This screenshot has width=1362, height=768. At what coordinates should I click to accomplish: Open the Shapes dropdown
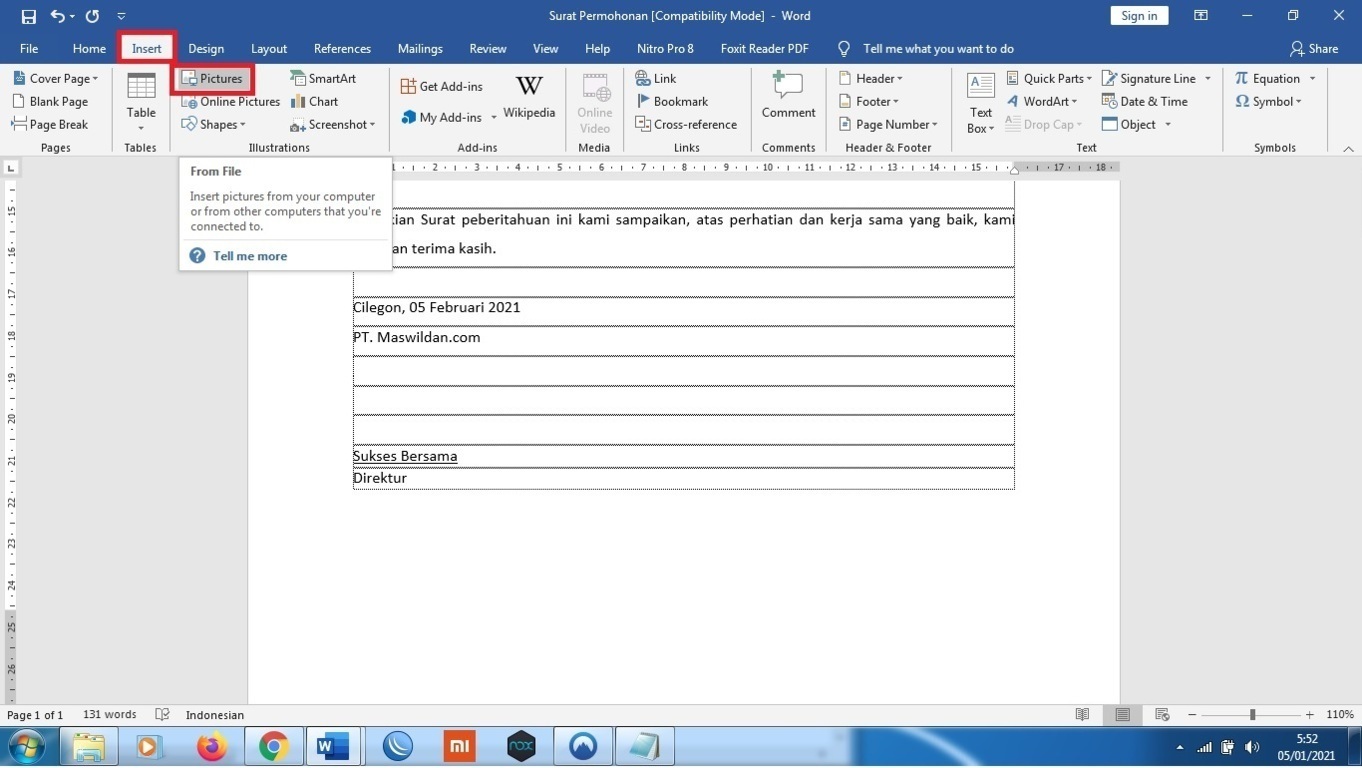click(x=214, y=124)
